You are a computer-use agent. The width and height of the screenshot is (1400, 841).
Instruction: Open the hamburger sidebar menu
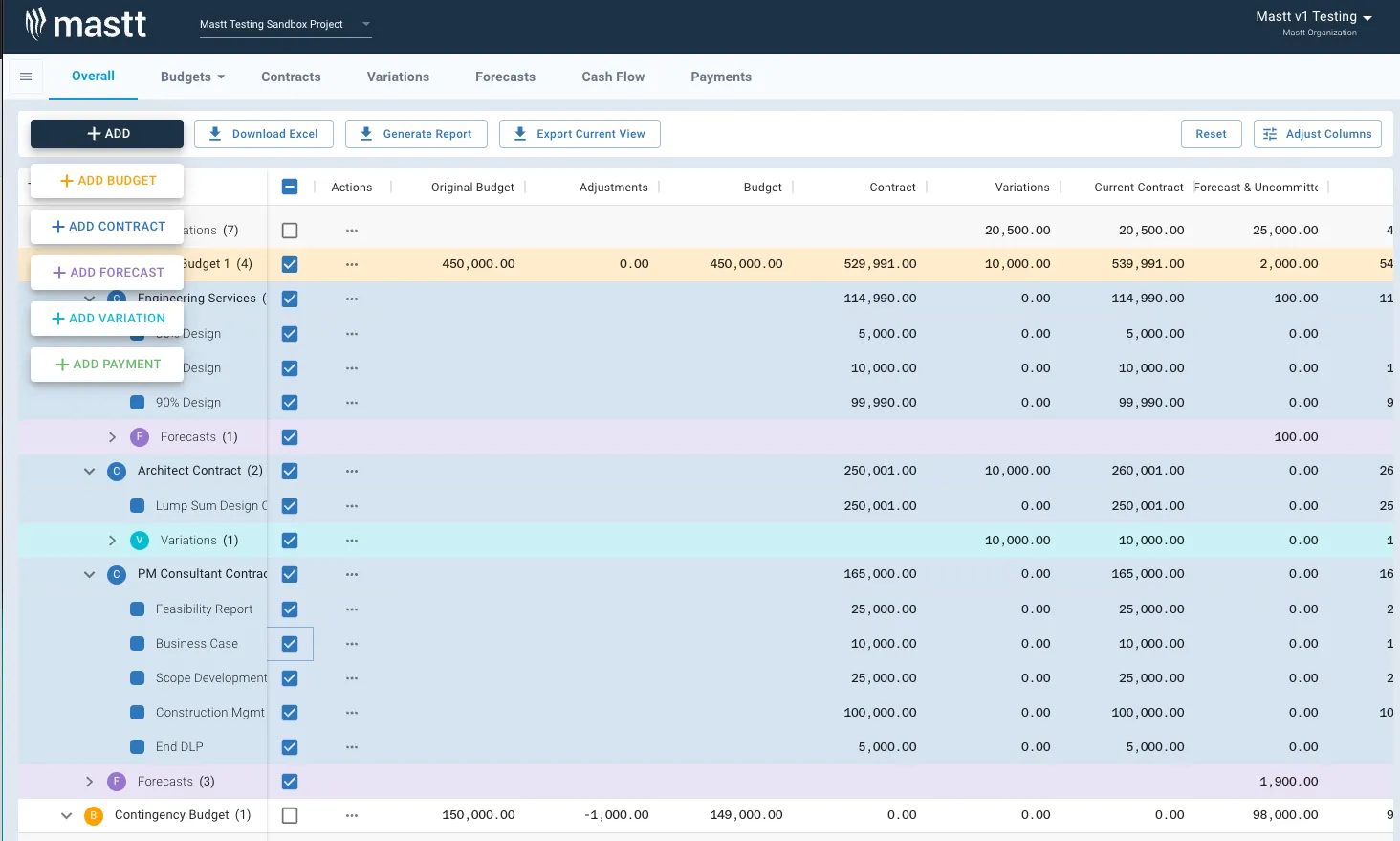click(26, 77)
